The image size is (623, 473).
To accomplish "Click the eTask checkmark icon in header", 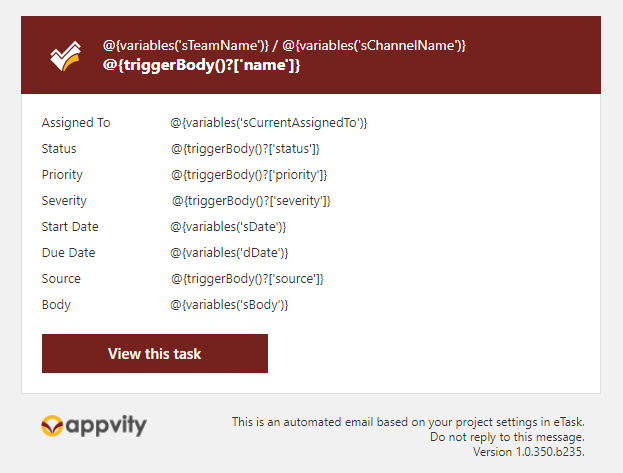I will (66, 56).
